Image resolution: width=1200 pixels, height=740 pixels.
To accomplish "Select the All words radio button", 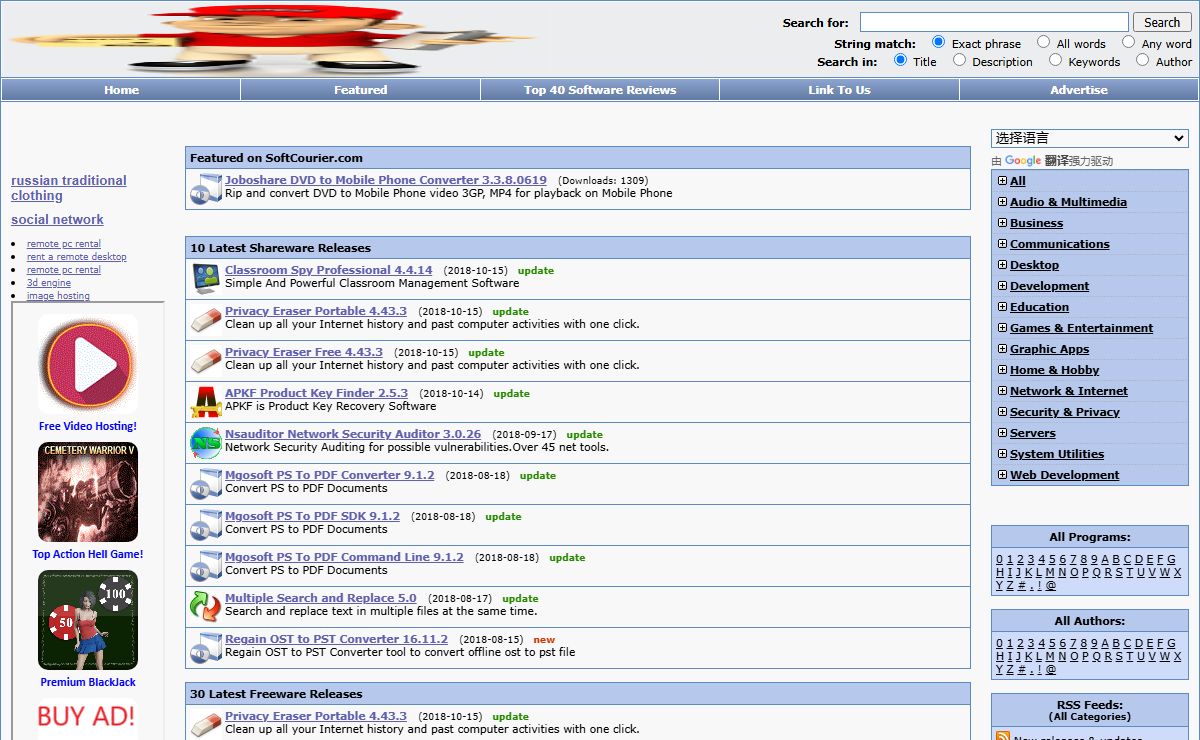I will (x=1043, y=42).
